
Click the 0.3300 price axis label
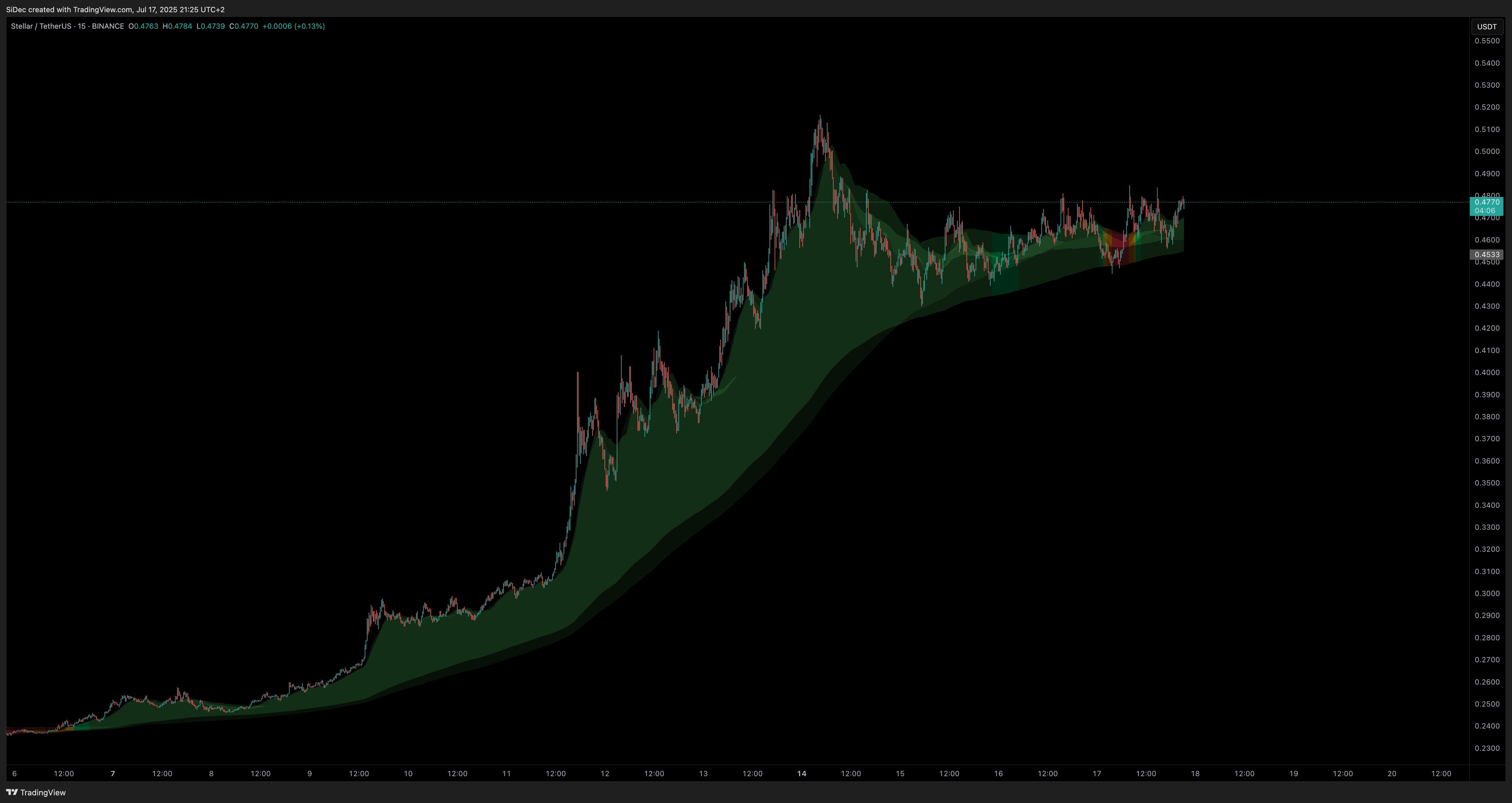point(1487,527)
